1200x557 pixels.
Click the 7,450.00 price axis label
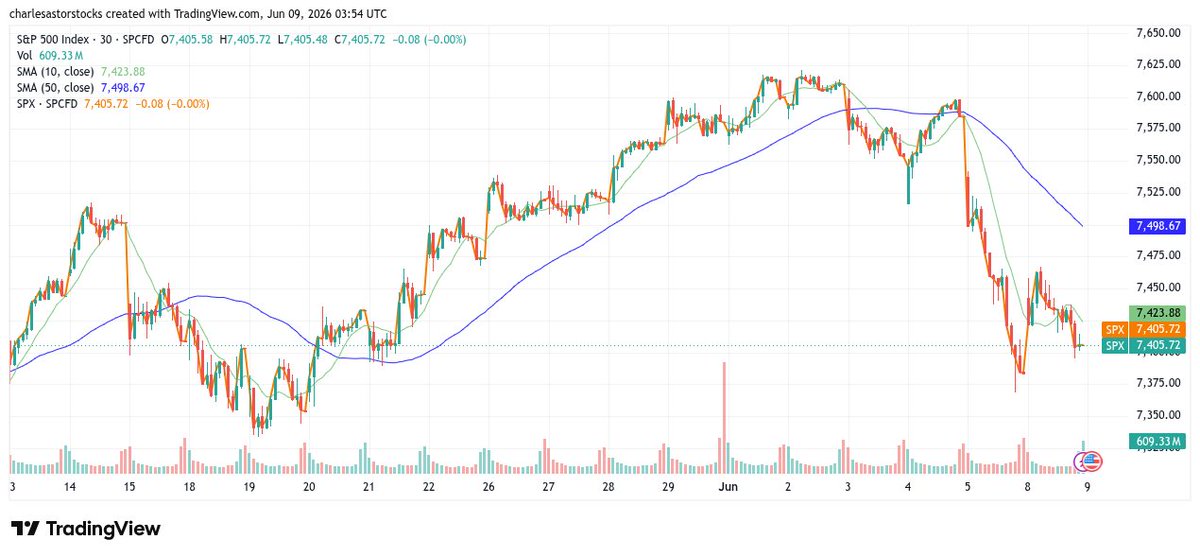pyautogui.click(x=1160, y=286)
